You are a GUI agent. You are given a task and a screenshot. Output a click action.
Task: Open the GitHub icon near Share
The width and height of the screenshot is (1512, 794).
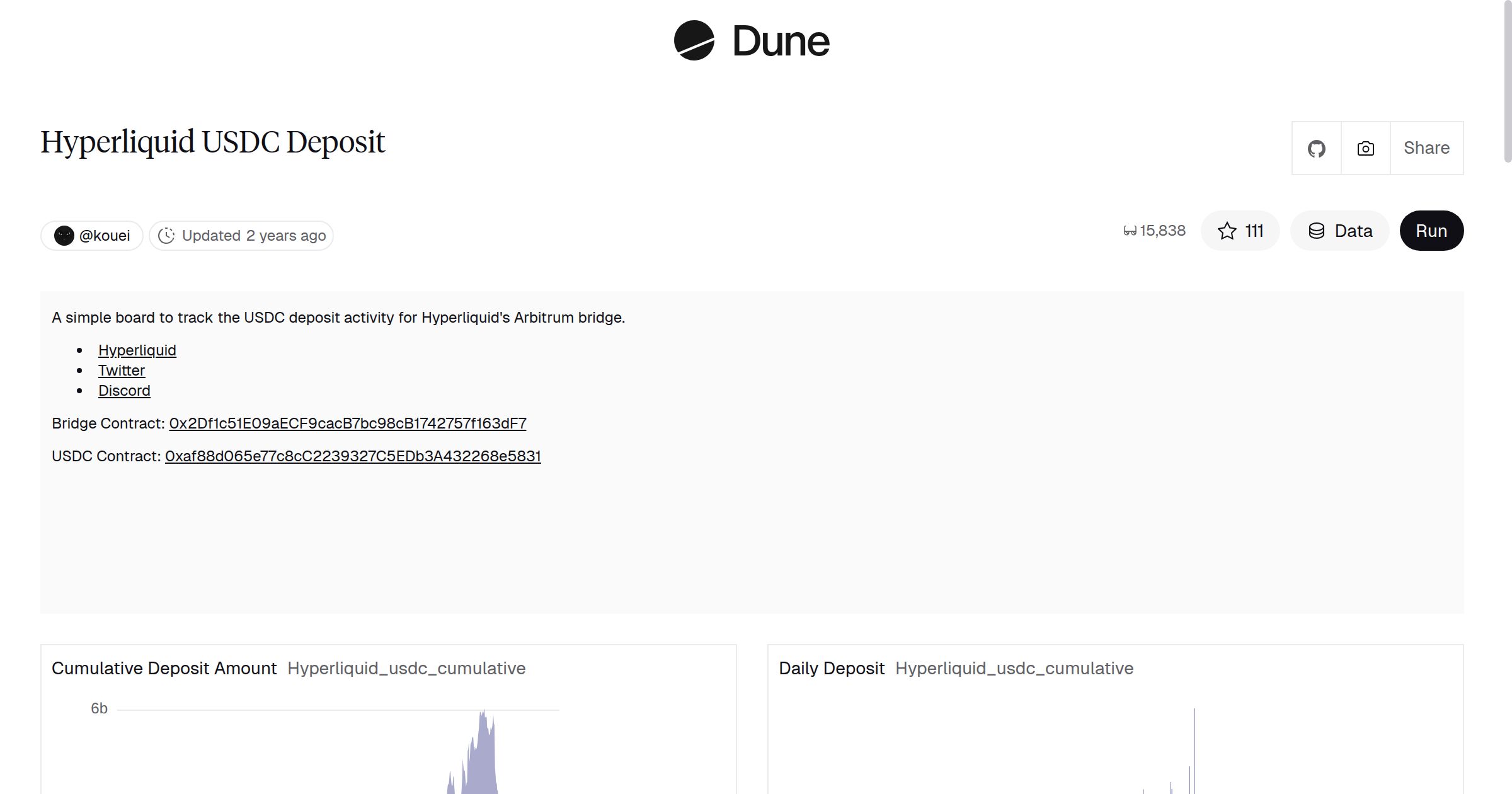[x=1316, y=147]
